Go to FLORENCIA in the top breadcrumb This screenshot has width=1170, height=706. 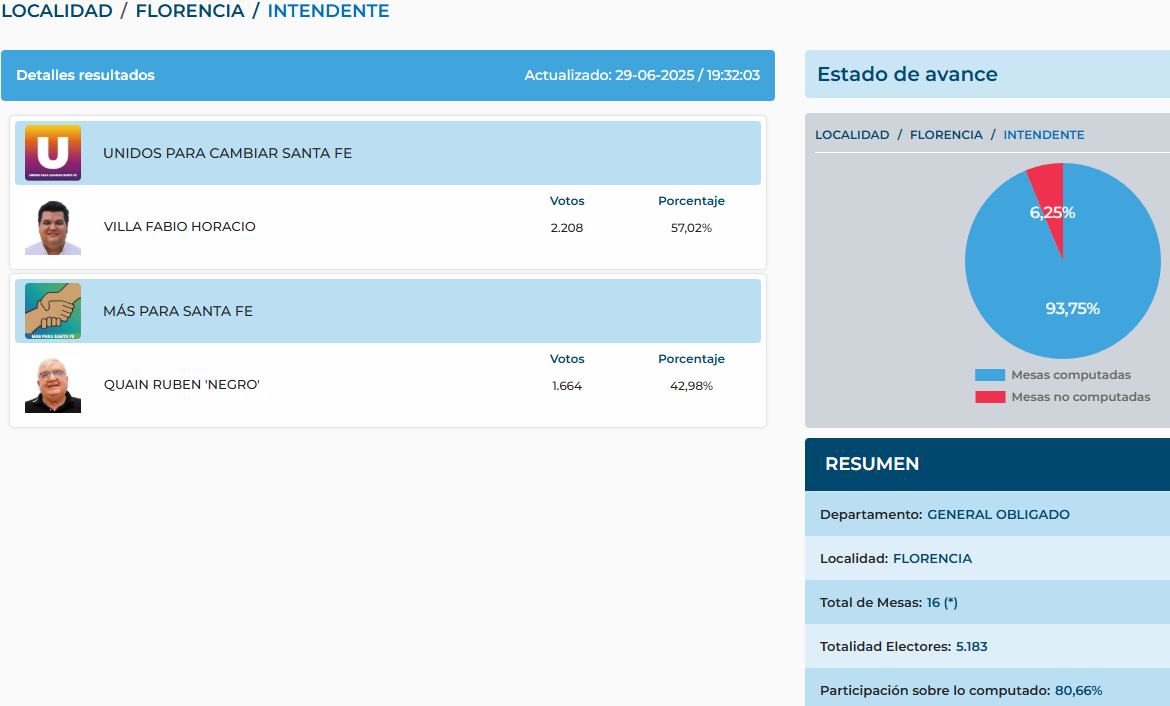pos(190,12)
